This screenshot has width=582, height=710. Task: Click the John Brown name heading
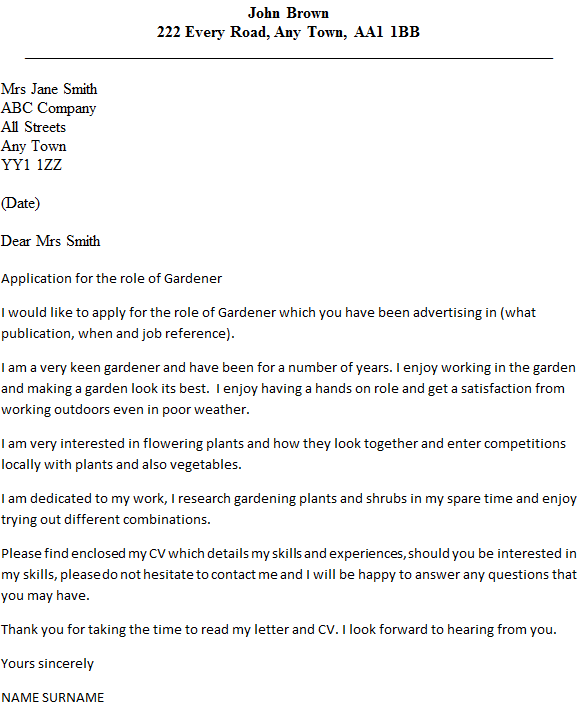click(x=288, y=13)
